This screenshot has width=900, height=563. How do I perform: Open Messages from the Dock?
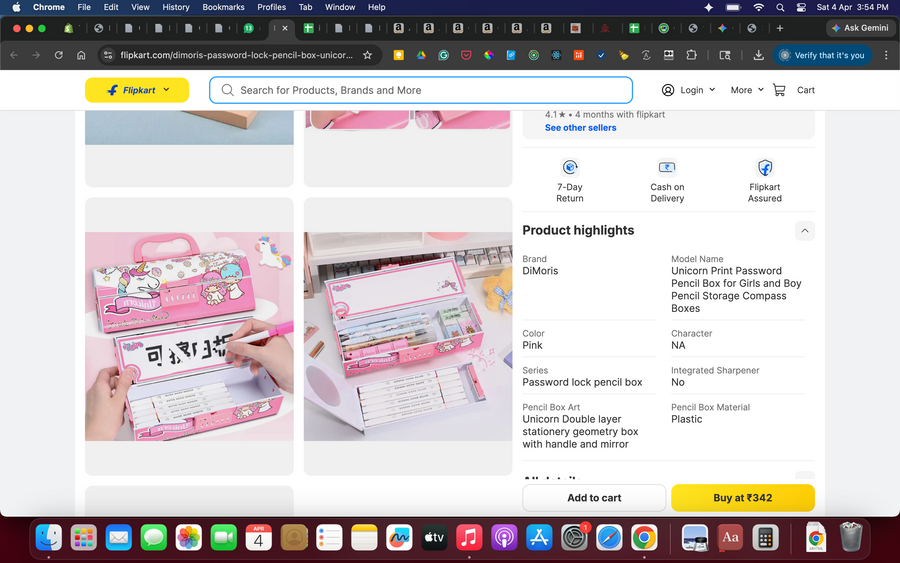(x=154, y=538)
